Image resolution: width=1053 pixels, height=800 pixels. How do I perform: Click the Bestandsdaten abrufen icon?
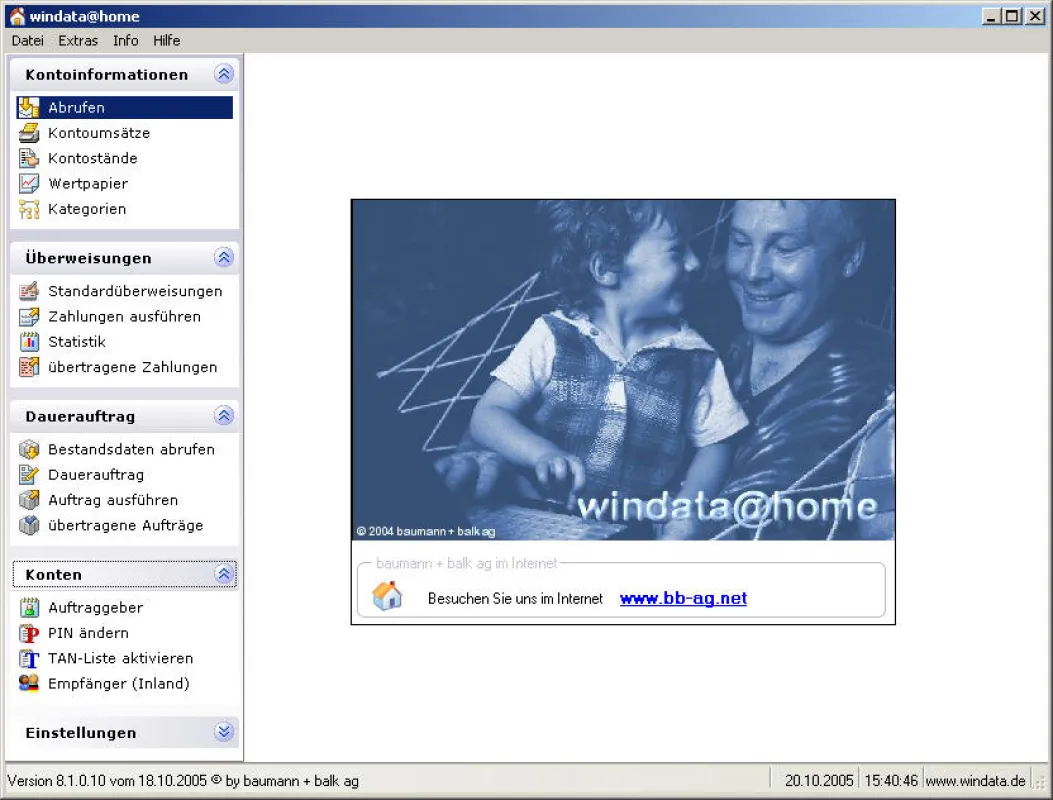pos(29,449)
